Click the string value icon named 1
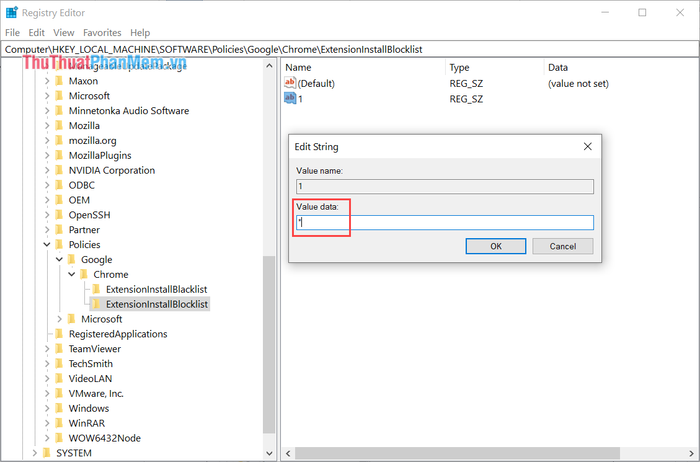 click(290, 98)
